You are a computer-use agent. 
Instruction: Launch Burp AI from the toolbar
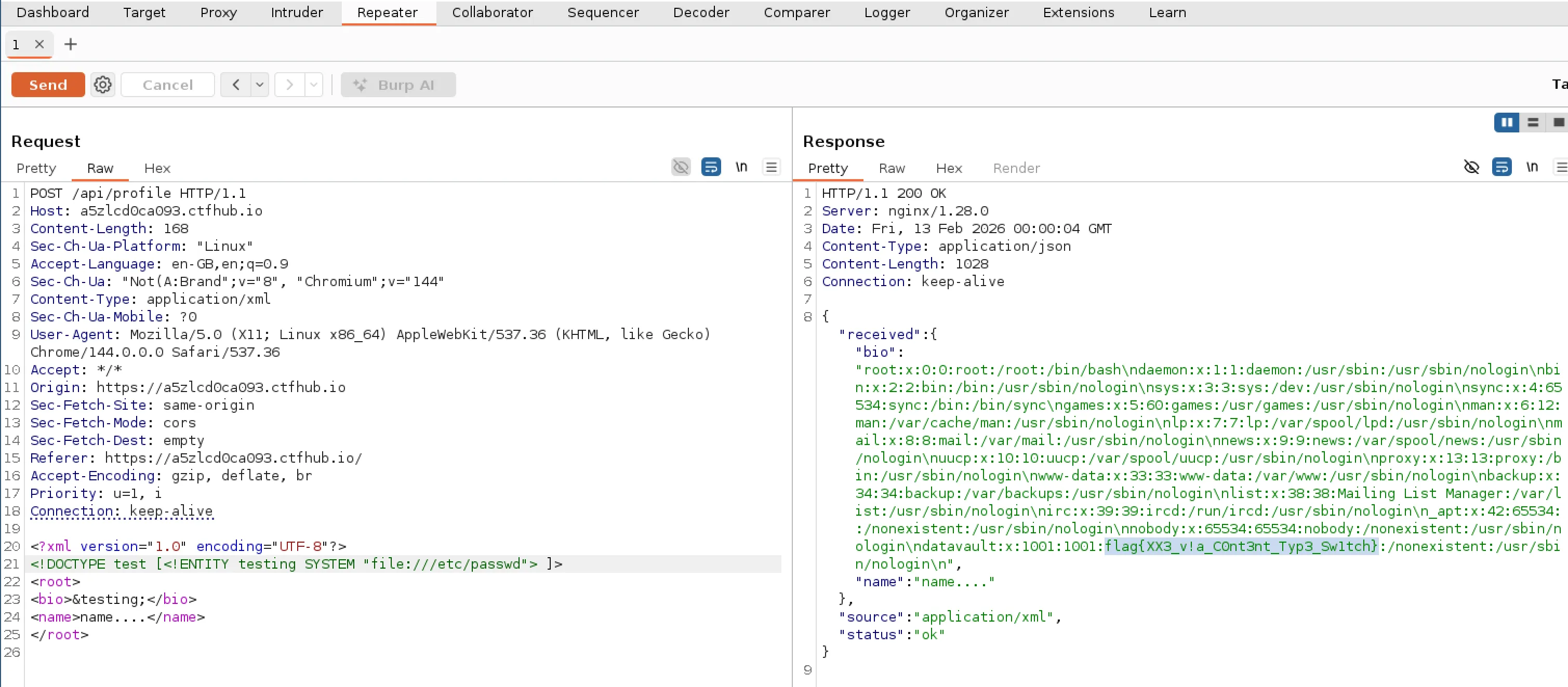[x=398, y=85]
